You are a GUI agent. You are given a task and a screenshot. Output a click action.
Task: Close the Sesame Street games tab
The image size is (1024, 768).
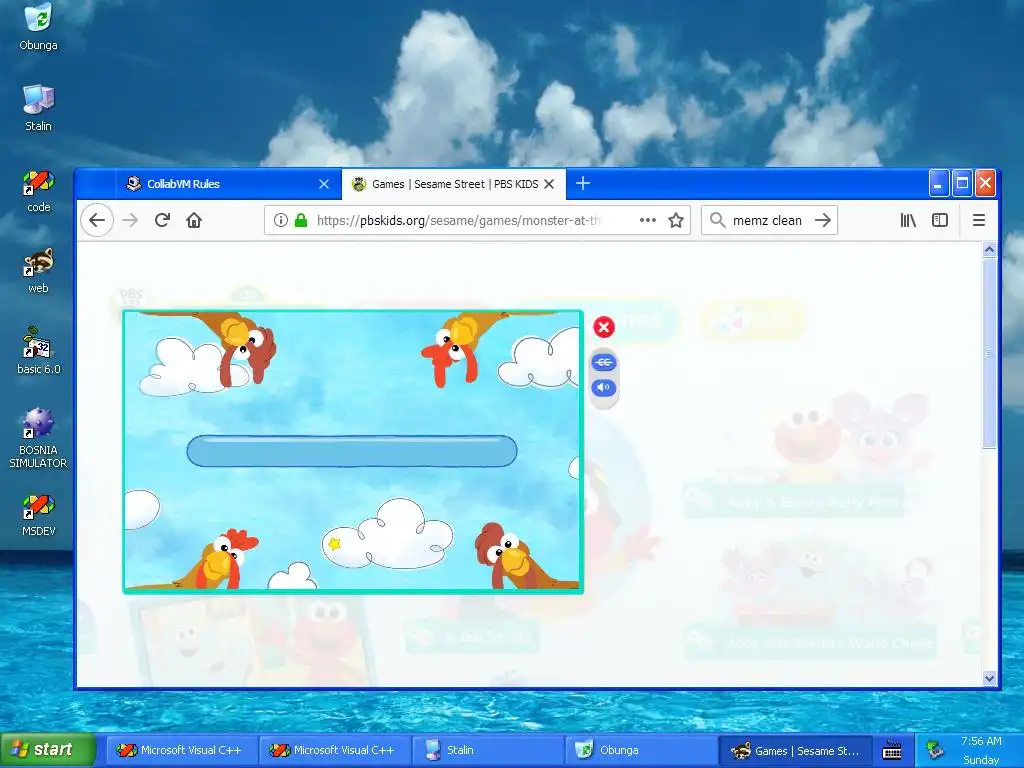(549, 184)
